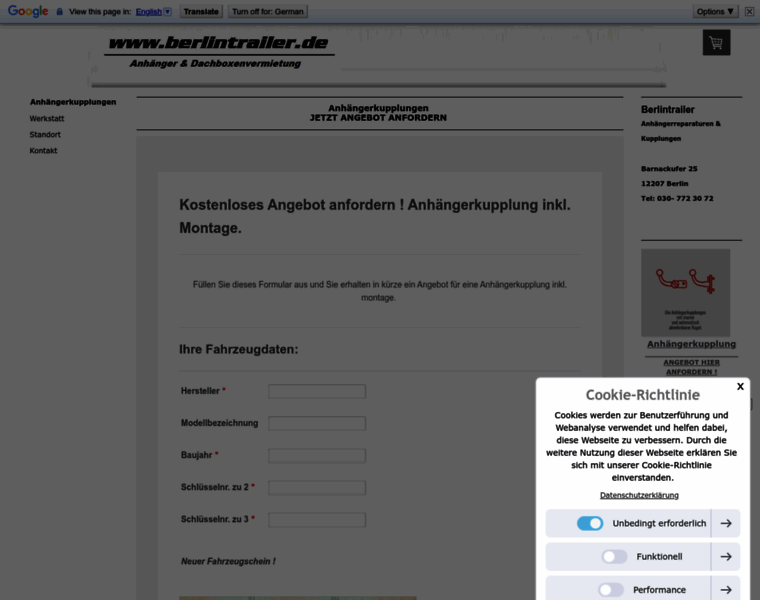This screenshot has height=600, width=760.
Task: Close the cookie policy popup
Action: (740, 386)
